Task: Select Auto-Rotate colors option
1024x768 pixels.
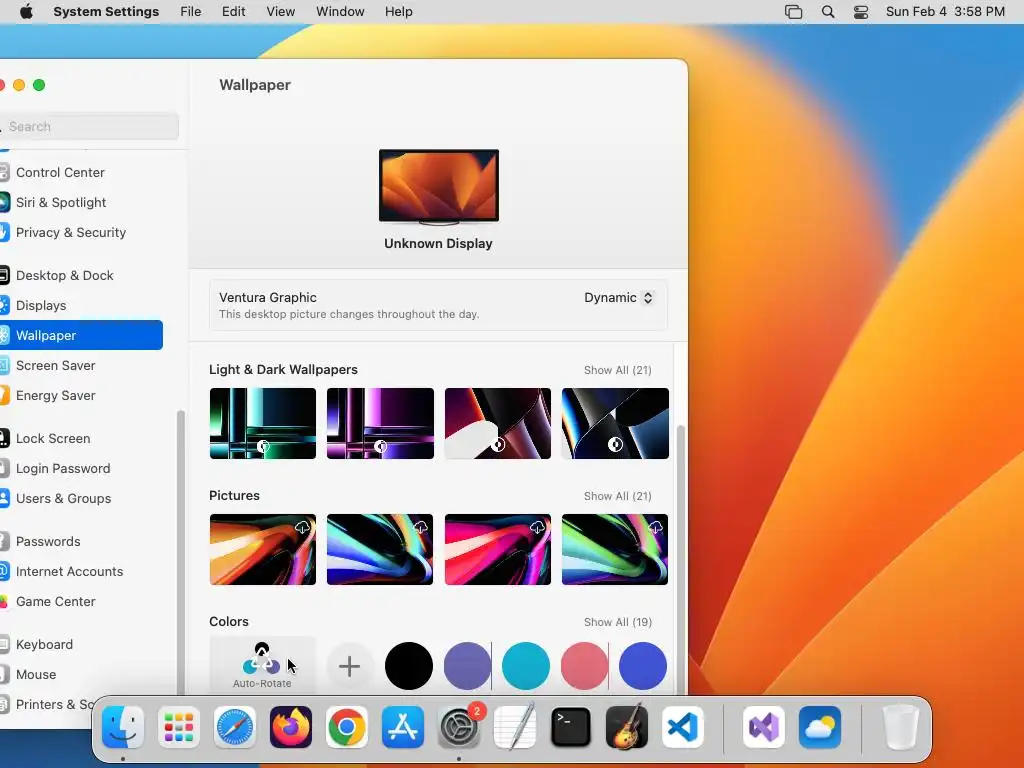Action: coord(263,665)
